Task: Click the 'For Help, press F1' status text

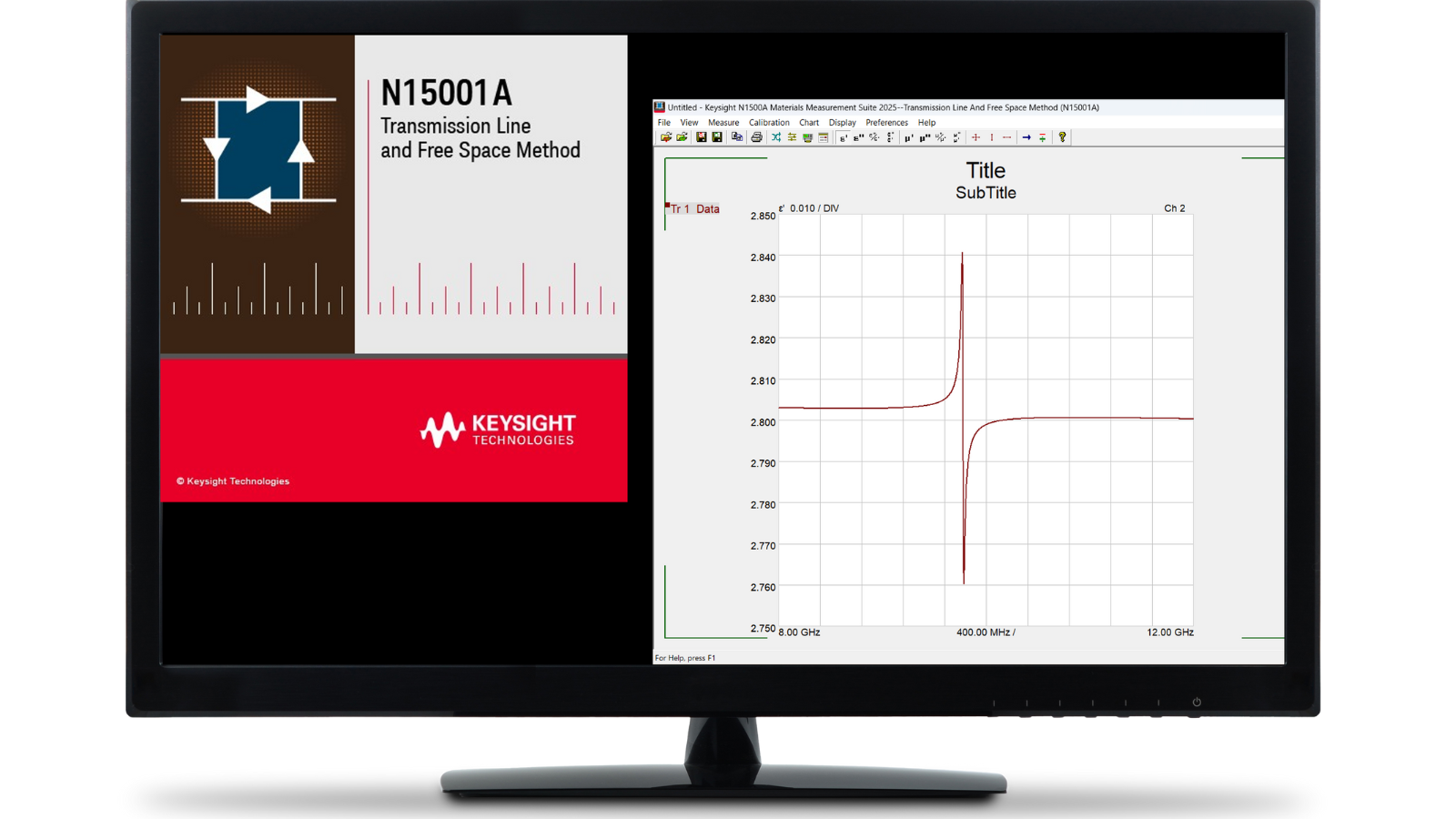Action: tap(685, 658)
